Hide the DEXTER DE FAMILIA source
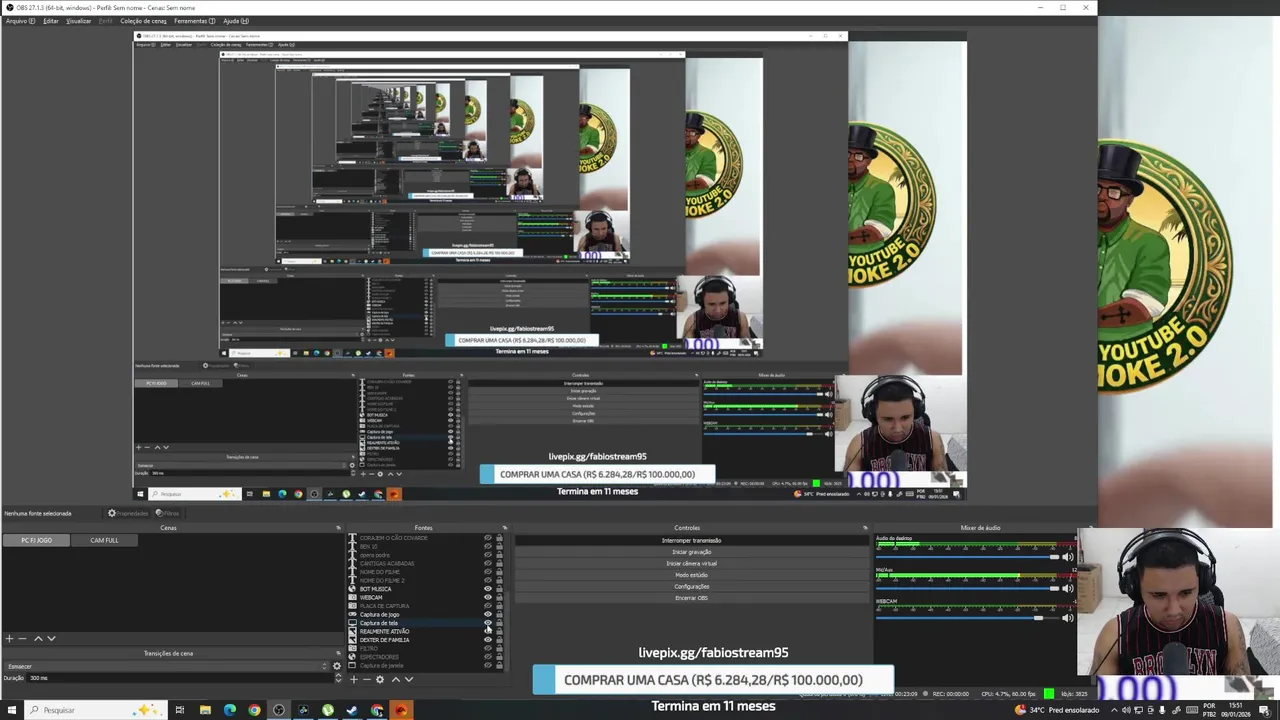Screen dimensions: 1280x720 (x=488, y=640)
